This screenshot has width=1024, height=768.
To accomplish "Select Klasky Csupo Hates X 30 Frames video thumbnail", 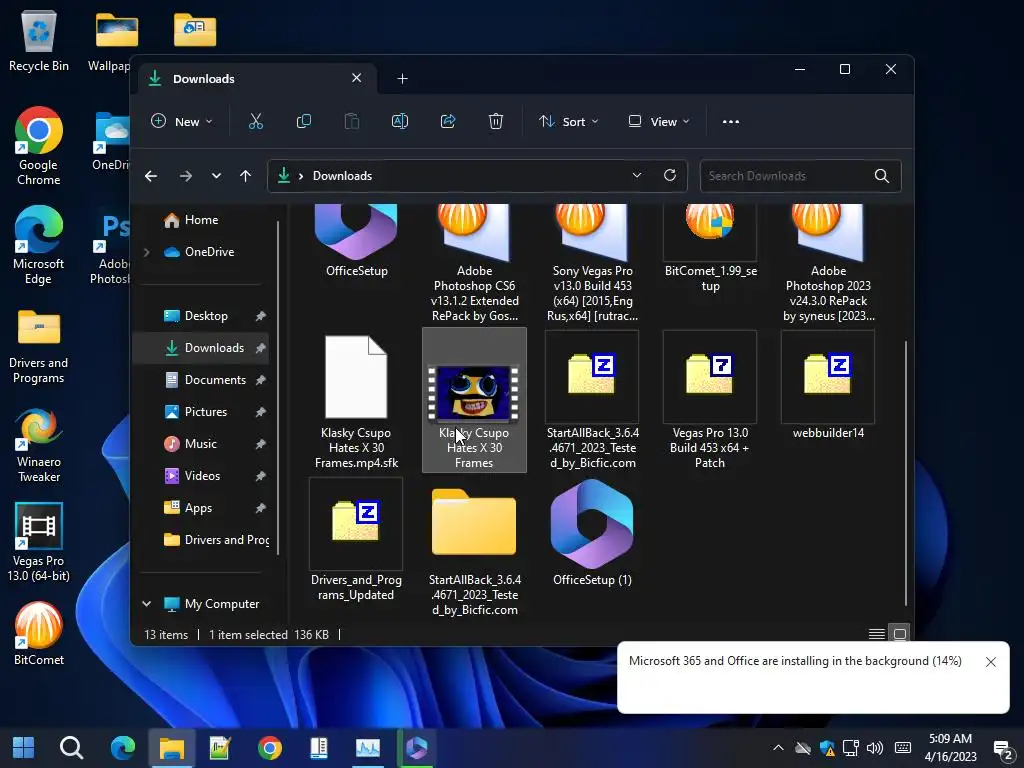I will [474, 400].
